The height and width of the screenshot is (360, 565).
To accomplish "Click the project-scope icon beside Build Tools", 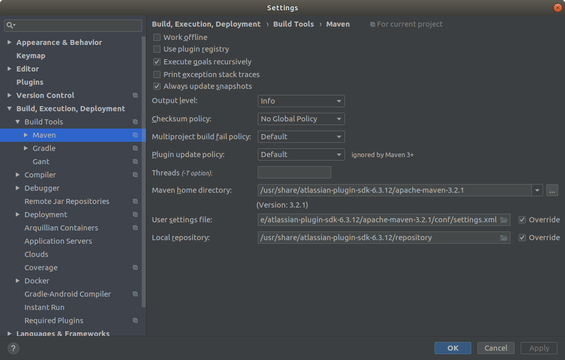I will pos(135,122).
